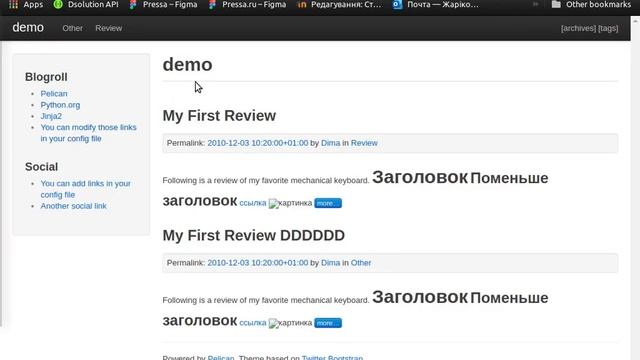
Task: Open the Редагування bookmark
Action: 340,4
